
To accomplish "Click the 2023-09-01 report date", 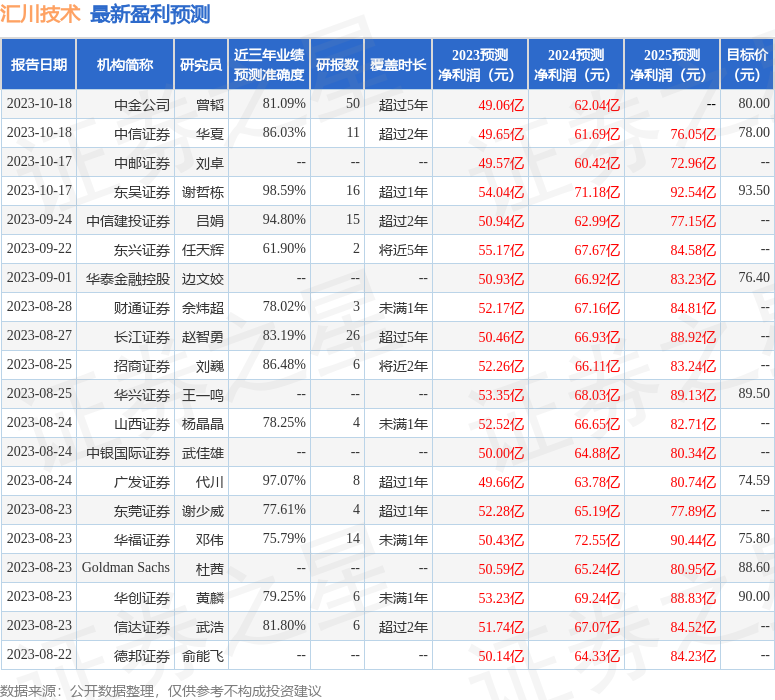I will (x=39, y=277).
